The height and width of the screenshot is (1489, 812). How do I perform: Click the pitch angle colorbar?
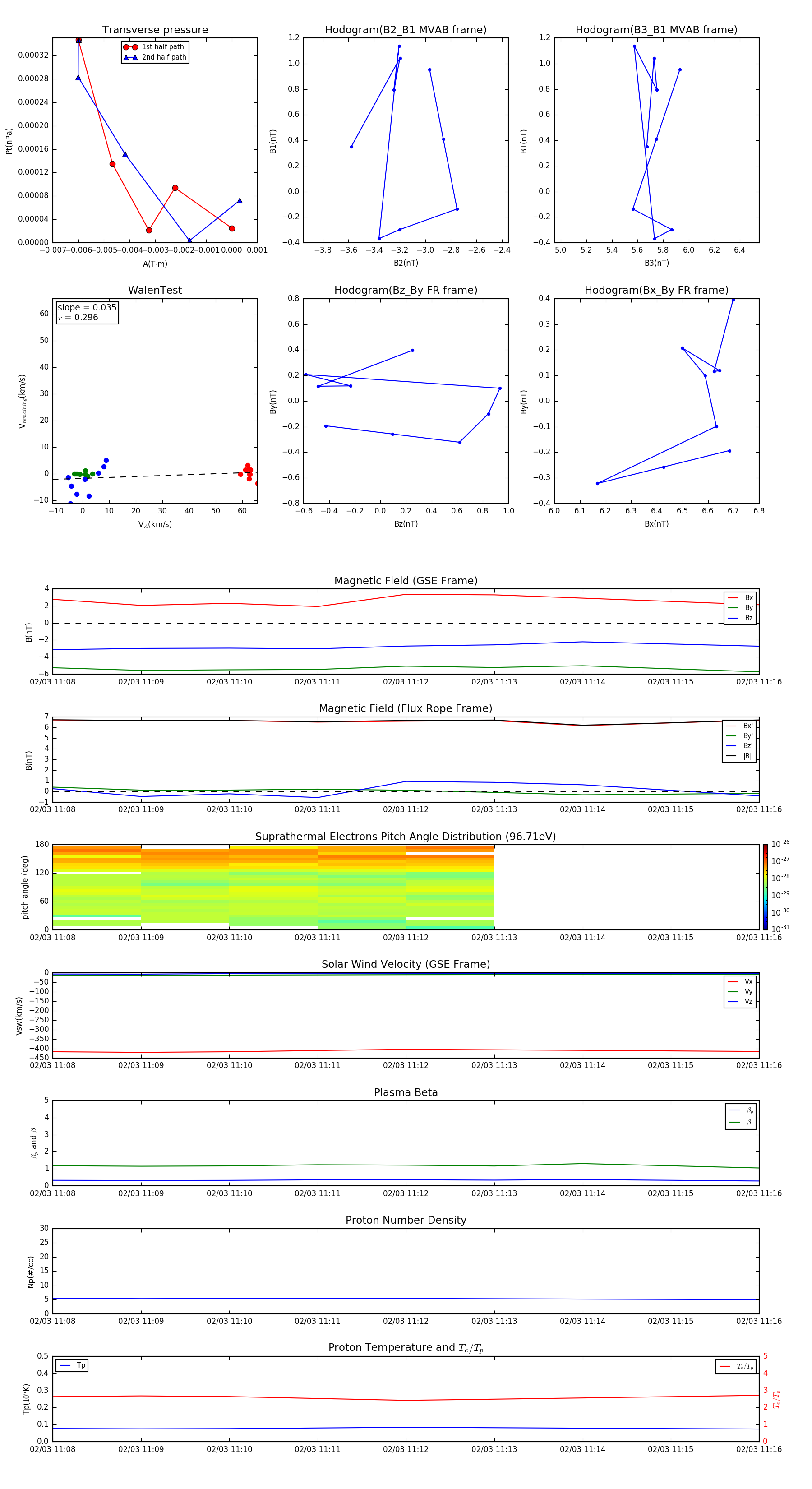click(765, 887)
